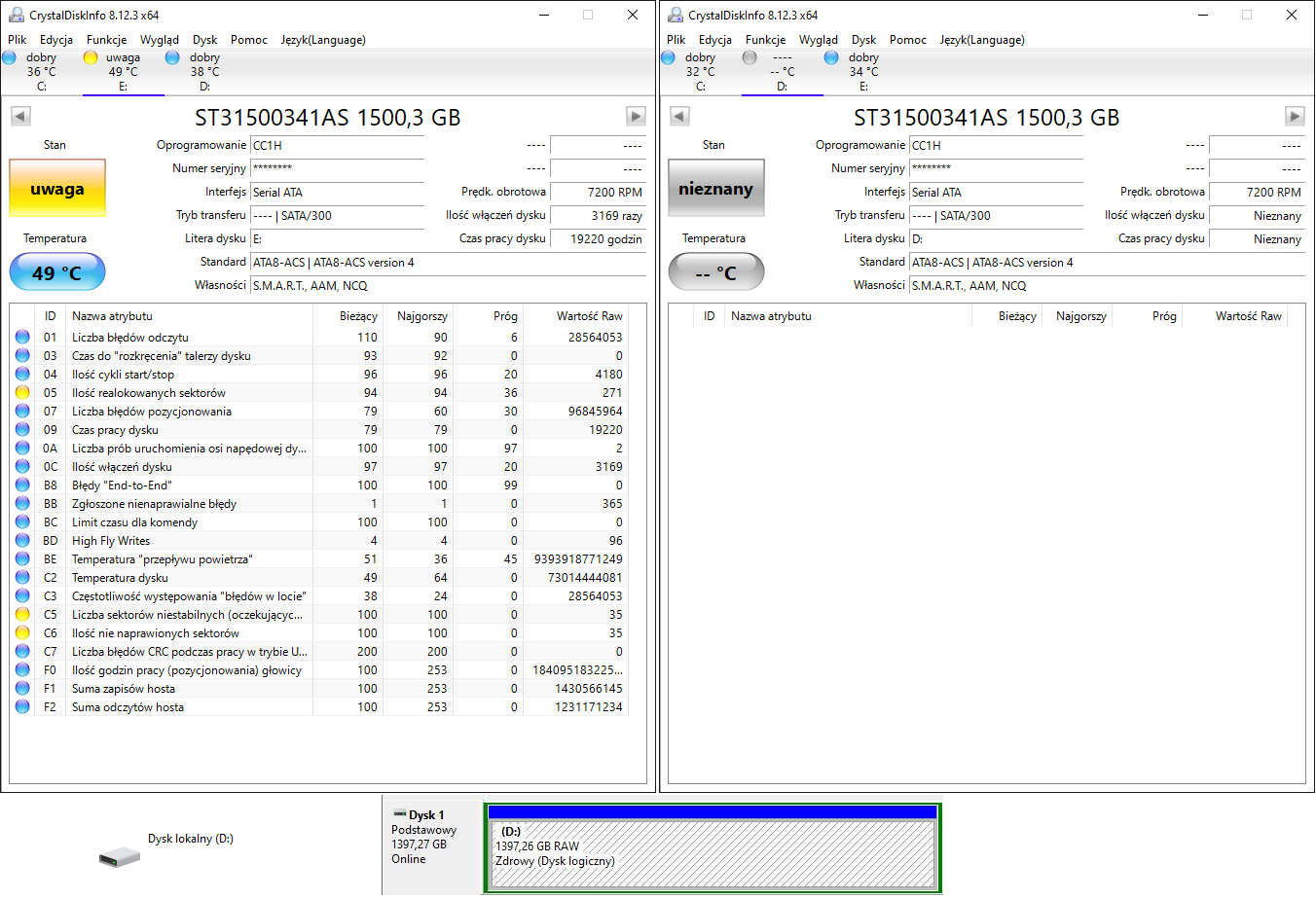This screenshot has width=1316, height=899.
Task: Click status icon of attribute 01 Liczba błędów odczytu
Action: pos(22,338)
